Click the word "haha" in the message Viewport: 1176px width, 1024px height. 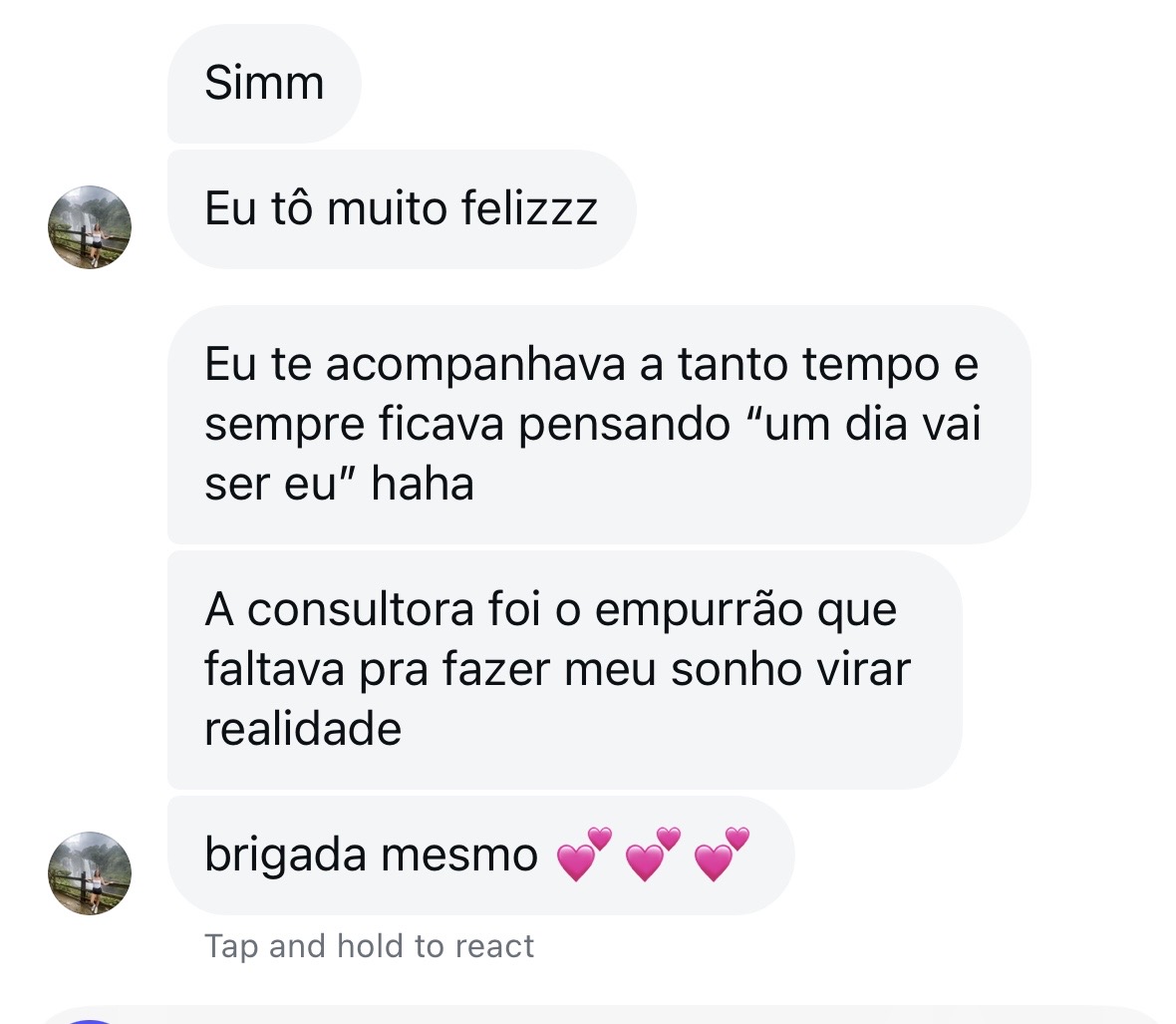pos(423,485)
